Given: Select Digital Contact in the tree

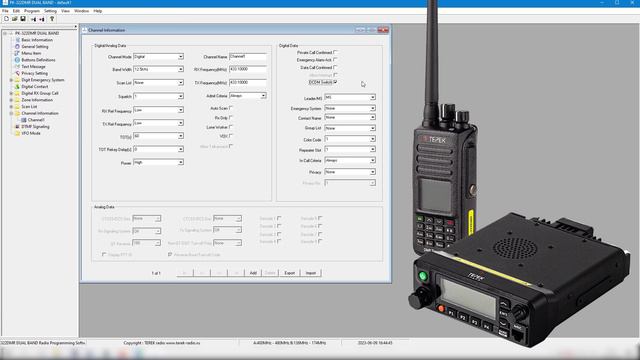Looking at the screenshot, I should click(x=35, y=87).
